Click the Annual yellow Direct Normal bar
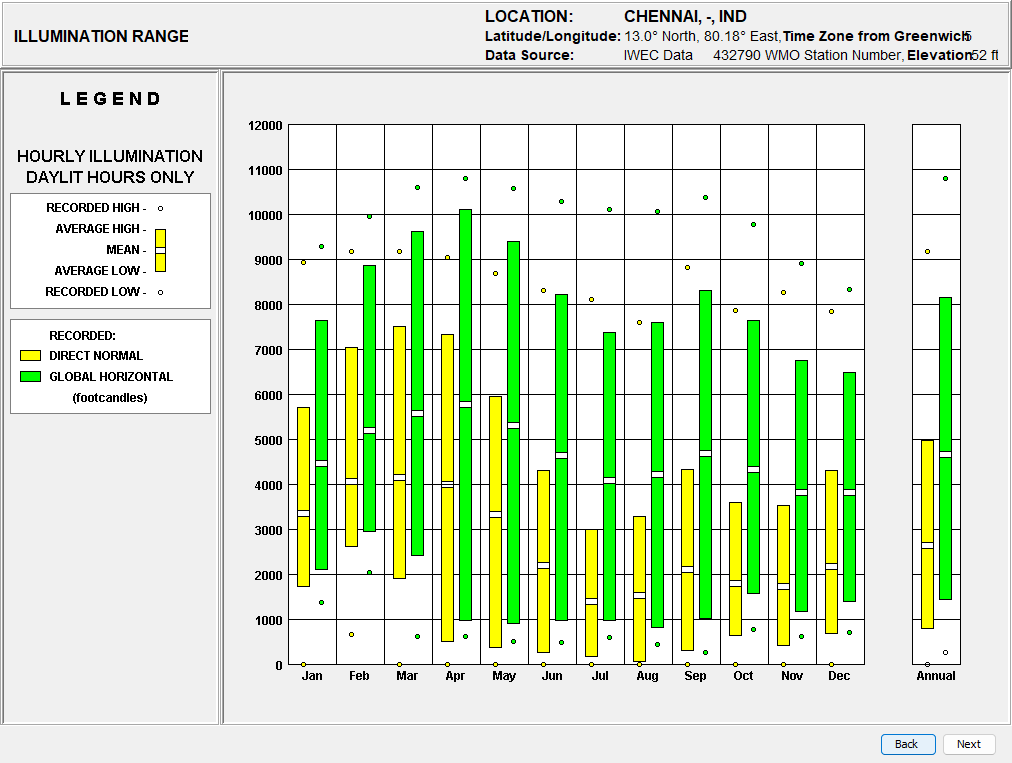1012x763 pixels. point(927,534)
